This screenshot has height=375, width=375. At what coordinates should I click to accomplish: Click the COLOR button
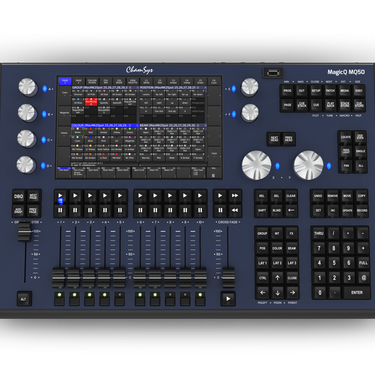(277, 248)
